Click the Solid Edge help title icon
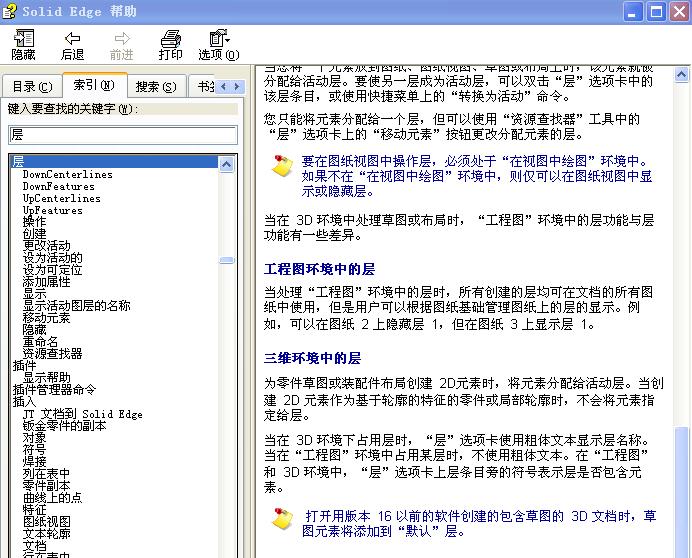This screenshot has width=692, height=558. pos(9,11)
